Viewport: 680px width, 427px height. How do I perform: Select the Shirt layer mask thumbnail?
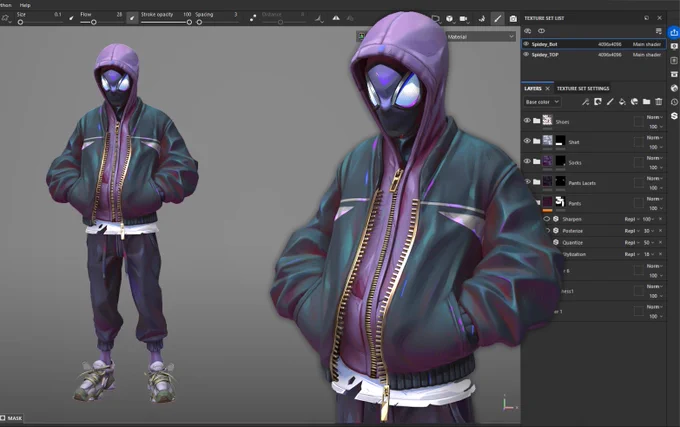click(x=560, y=140)
